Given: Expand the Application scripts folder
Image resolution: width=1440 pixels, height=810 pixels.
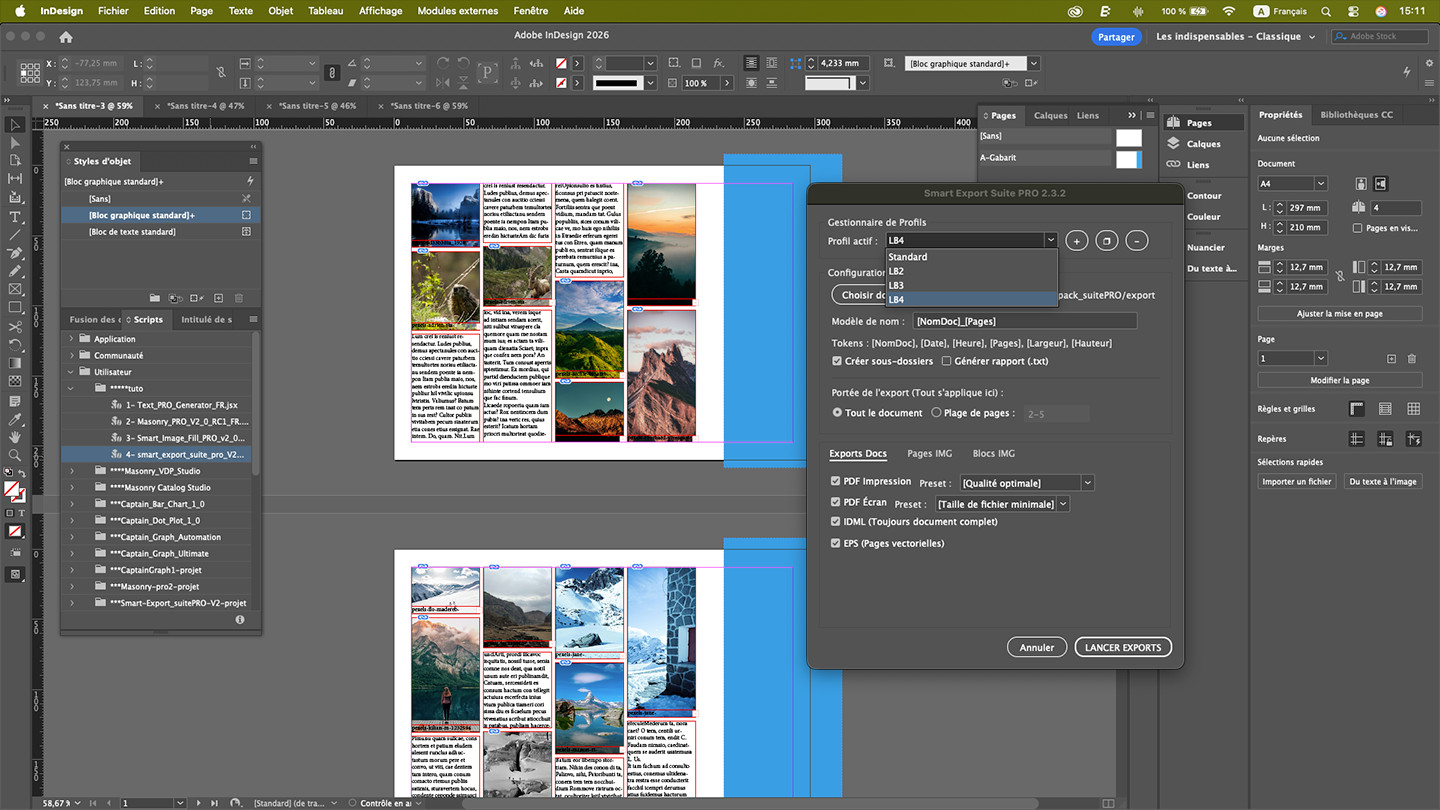Looking at the screenshot, I should coord(72,339).
